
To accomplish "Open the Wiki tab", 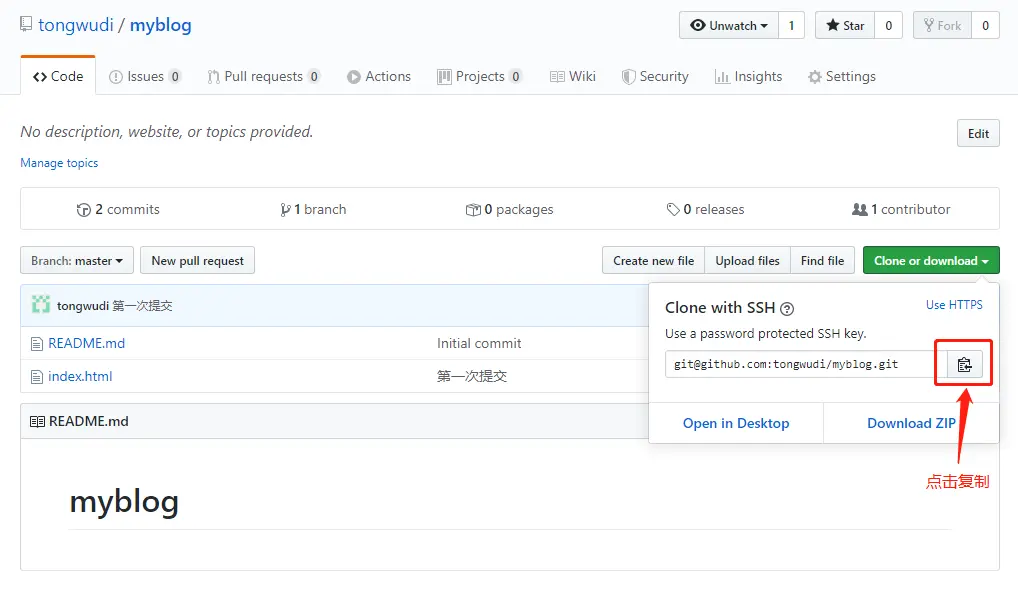I will (x=573, y=76).
